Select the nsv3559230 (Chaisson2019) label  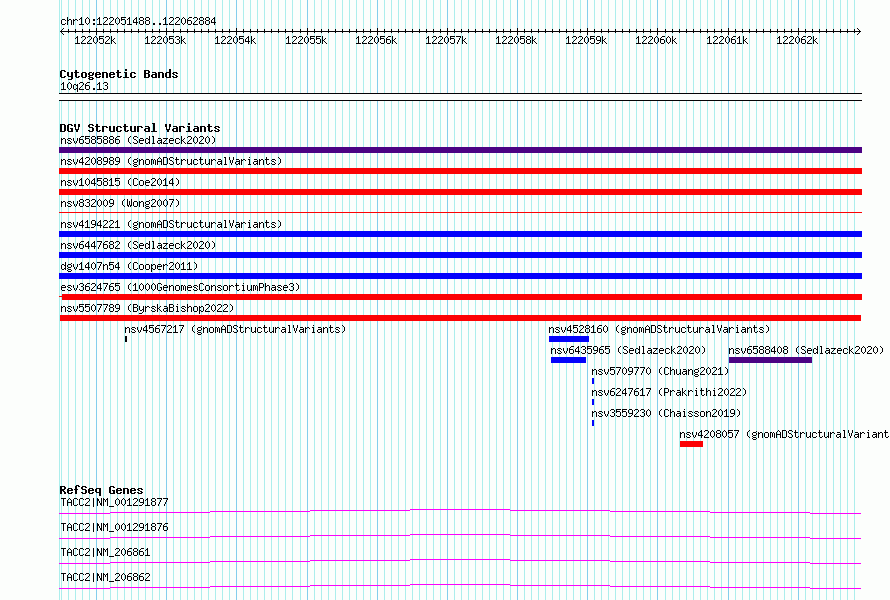point(666,413)
